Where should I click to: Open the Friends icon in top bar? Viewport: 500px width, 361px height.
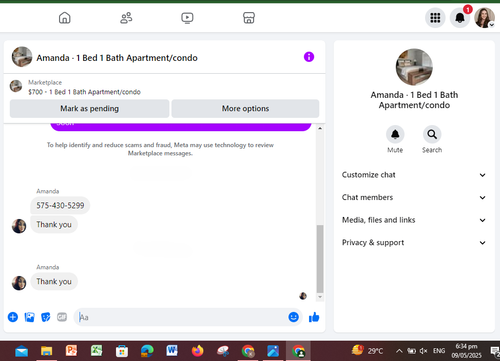coord(126,18)
